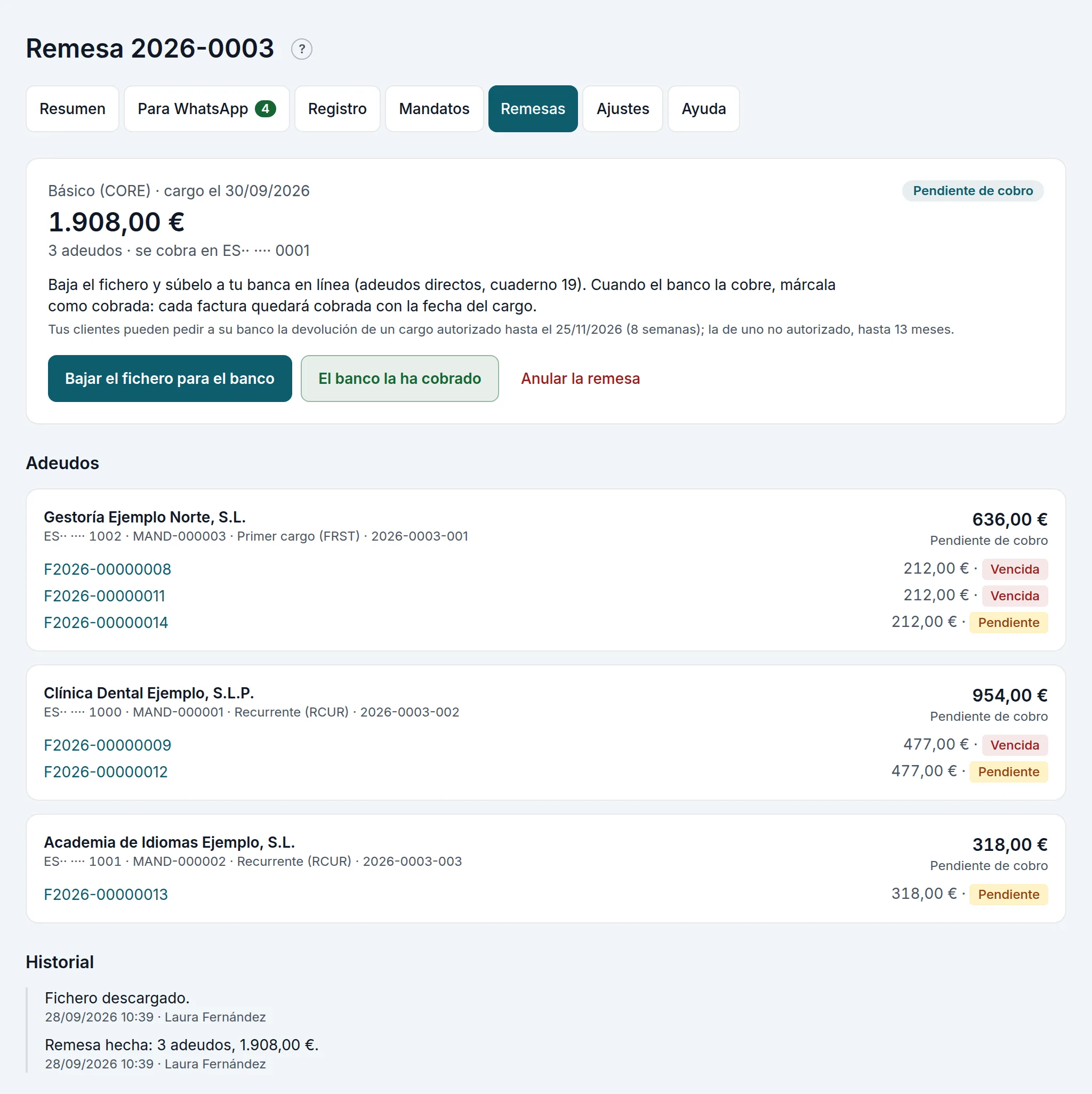The width and height of the screenshot is (1092, 1094).
Task: Click Vencida badge for invoice F2026-00000011
Action: point(1014,596)
